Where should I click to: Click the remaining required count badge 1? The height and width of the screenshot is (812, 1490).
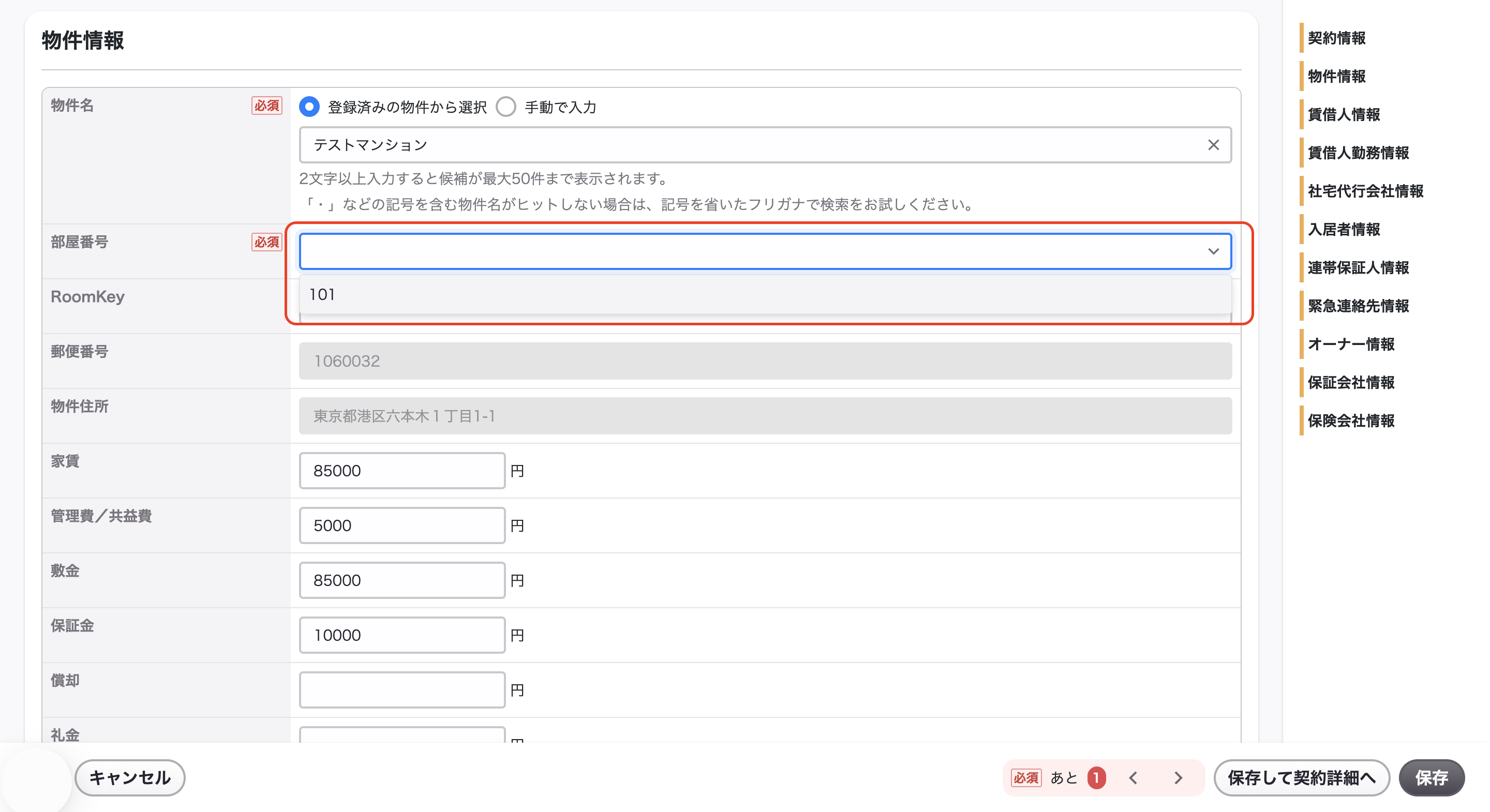(1096, 778)
